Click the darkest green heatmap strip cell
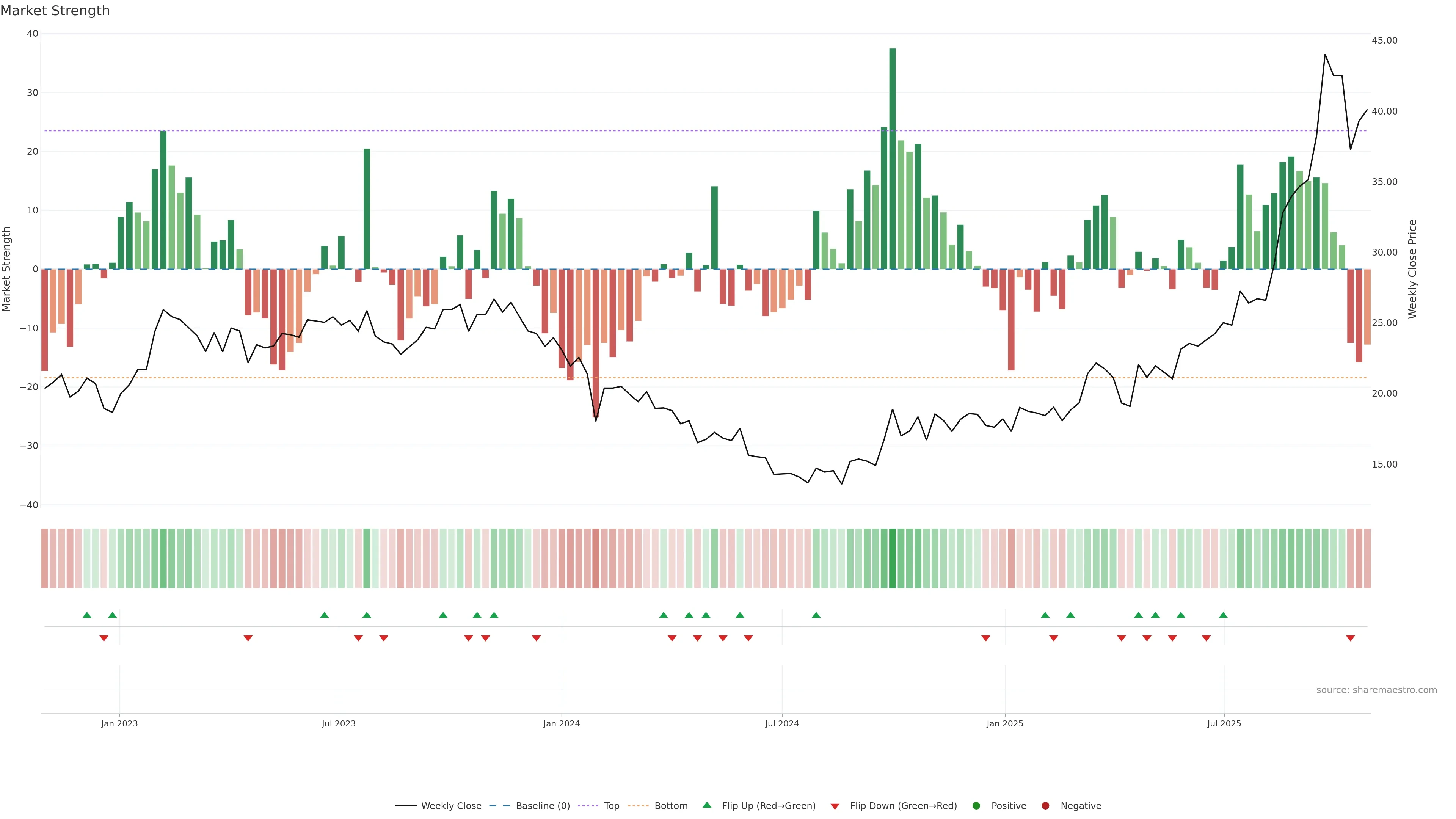Screen dimensions: 1456x819 coord(893,558)
